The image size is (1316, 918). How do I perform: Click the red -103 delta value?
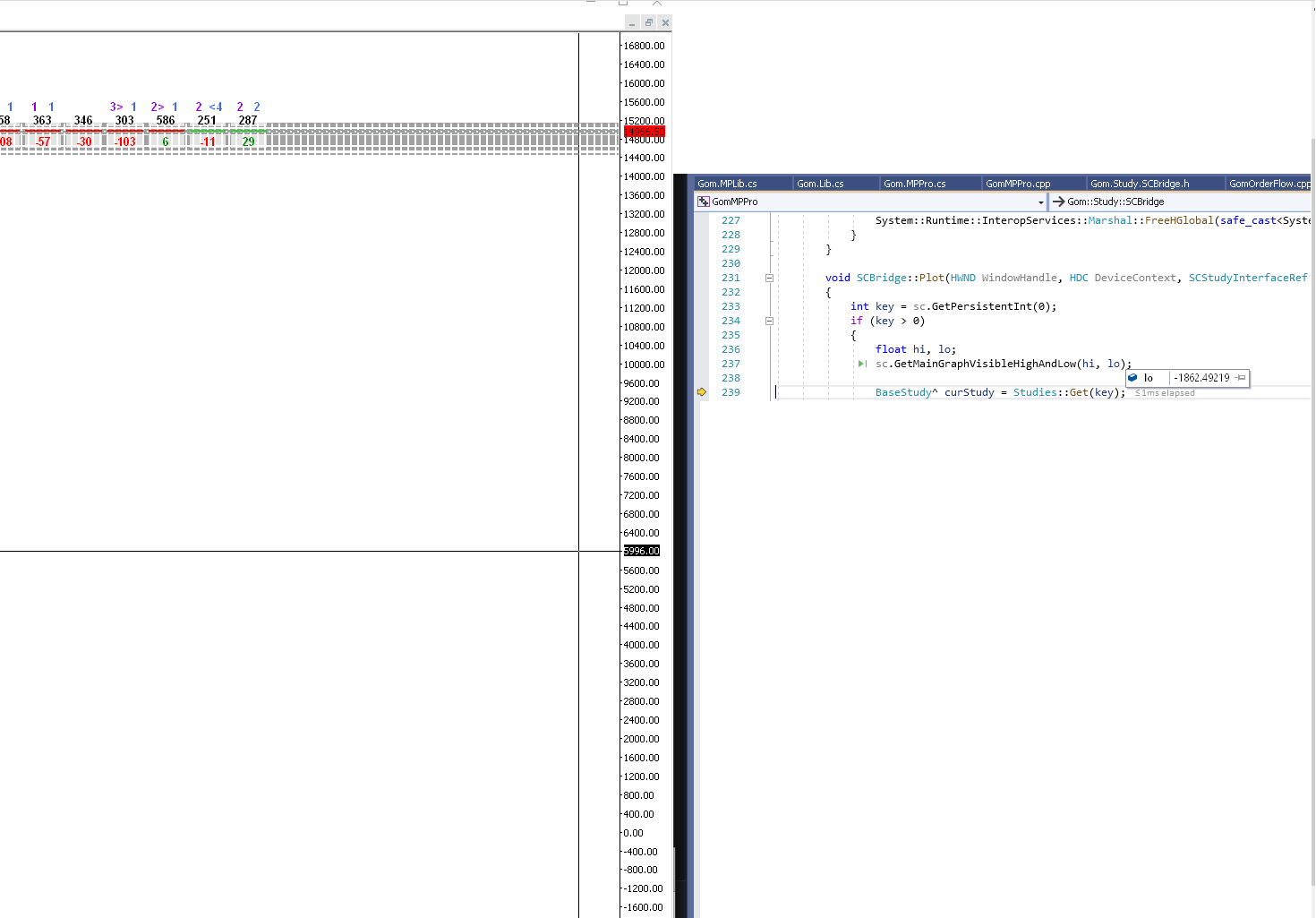coord(124,142)
